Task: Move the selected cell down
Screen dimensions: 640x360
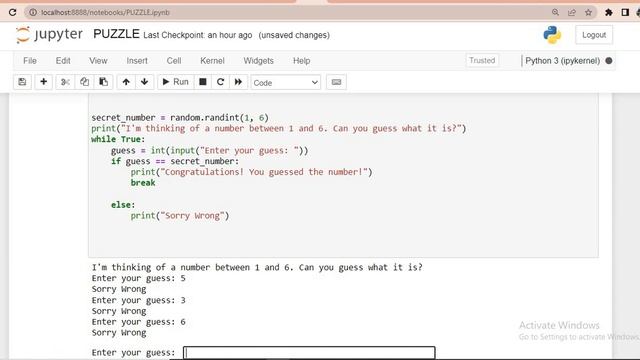Action: point(144,82)
